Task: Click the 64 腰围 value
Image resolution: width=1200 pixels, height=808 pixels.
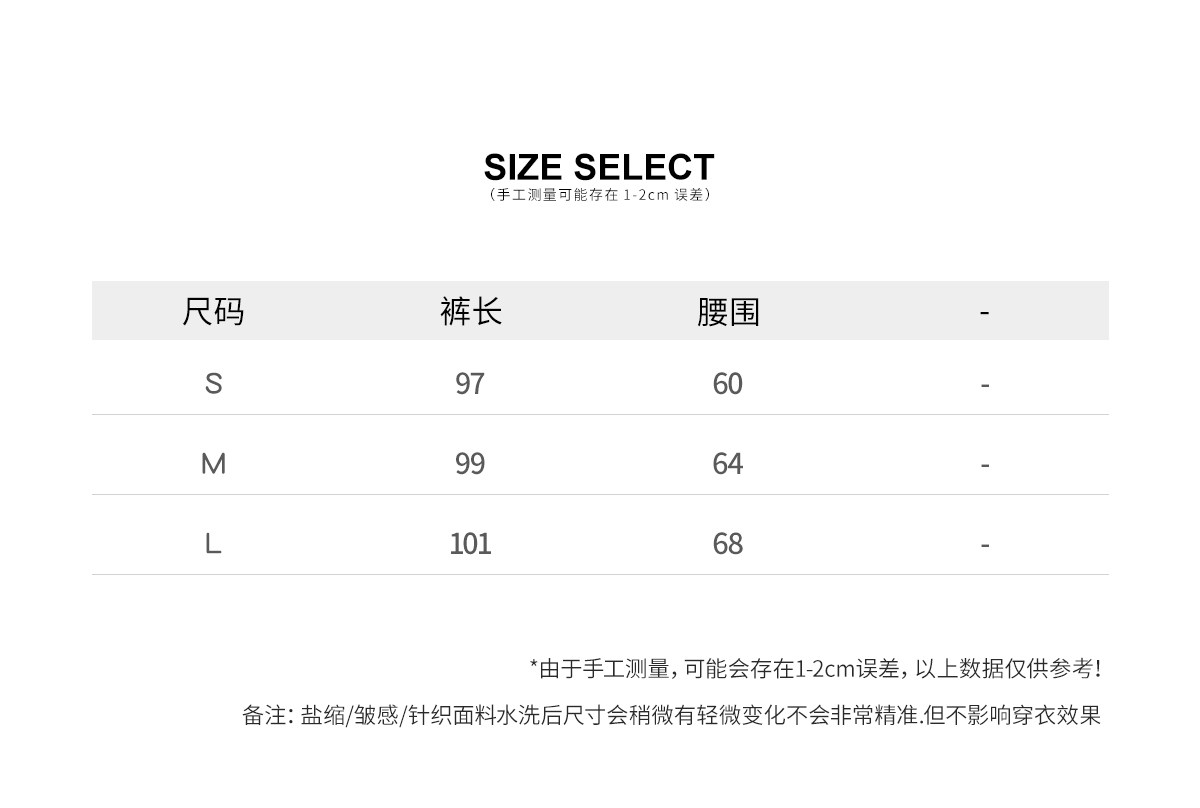Action: click(728, 463)
